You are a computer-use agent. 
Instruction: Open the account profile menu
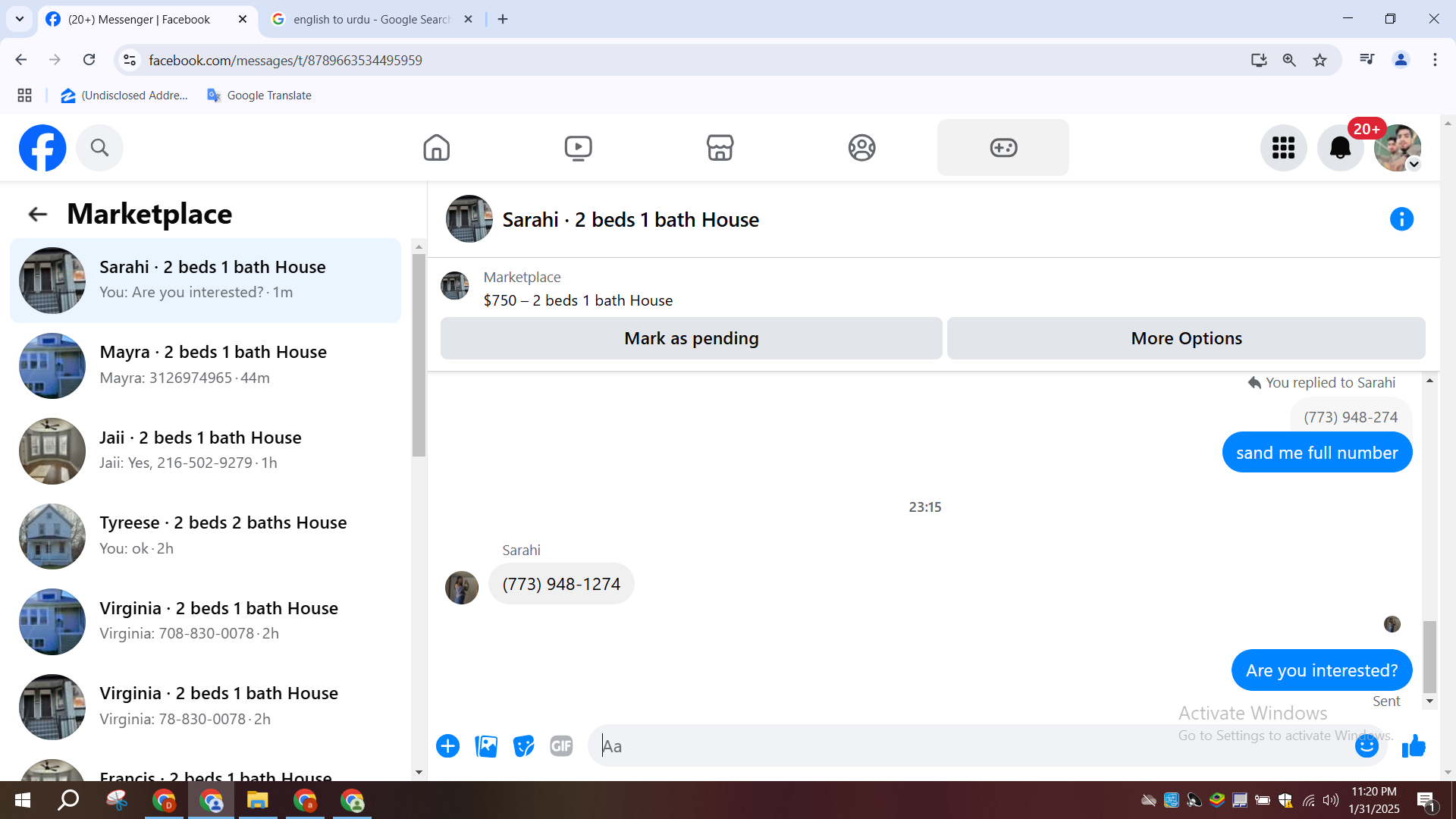(1397, 148)
